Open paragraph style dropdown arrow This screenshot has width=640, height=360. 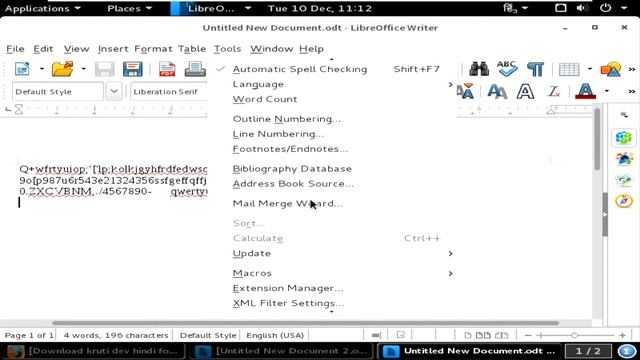[114, 91]
